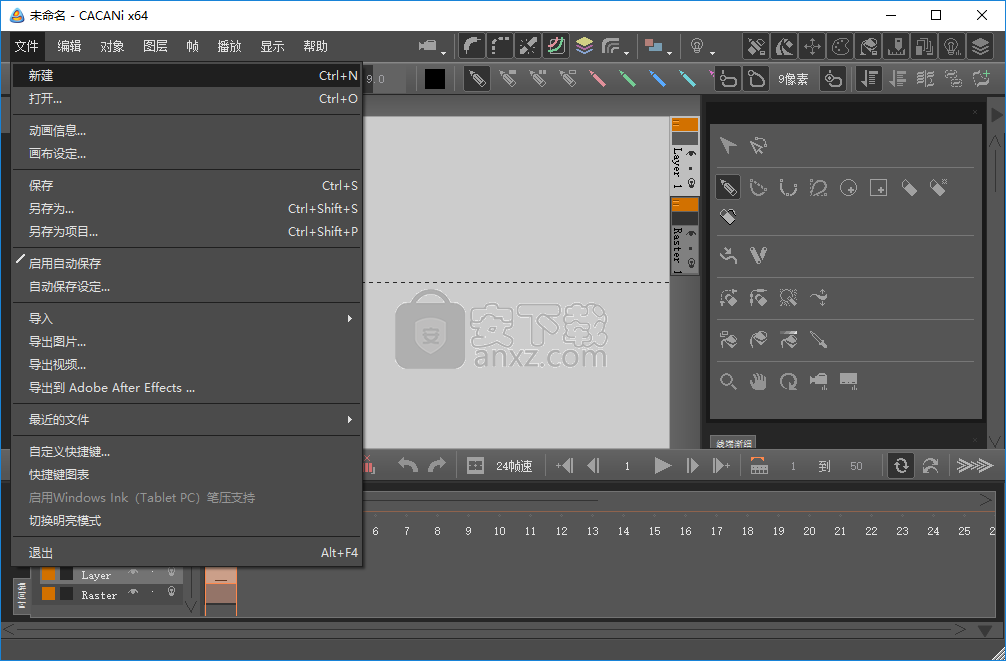This screenshot has height=661, width=1006.
Task: Select the eyedropper color picker tool
Action: [818, 339]
